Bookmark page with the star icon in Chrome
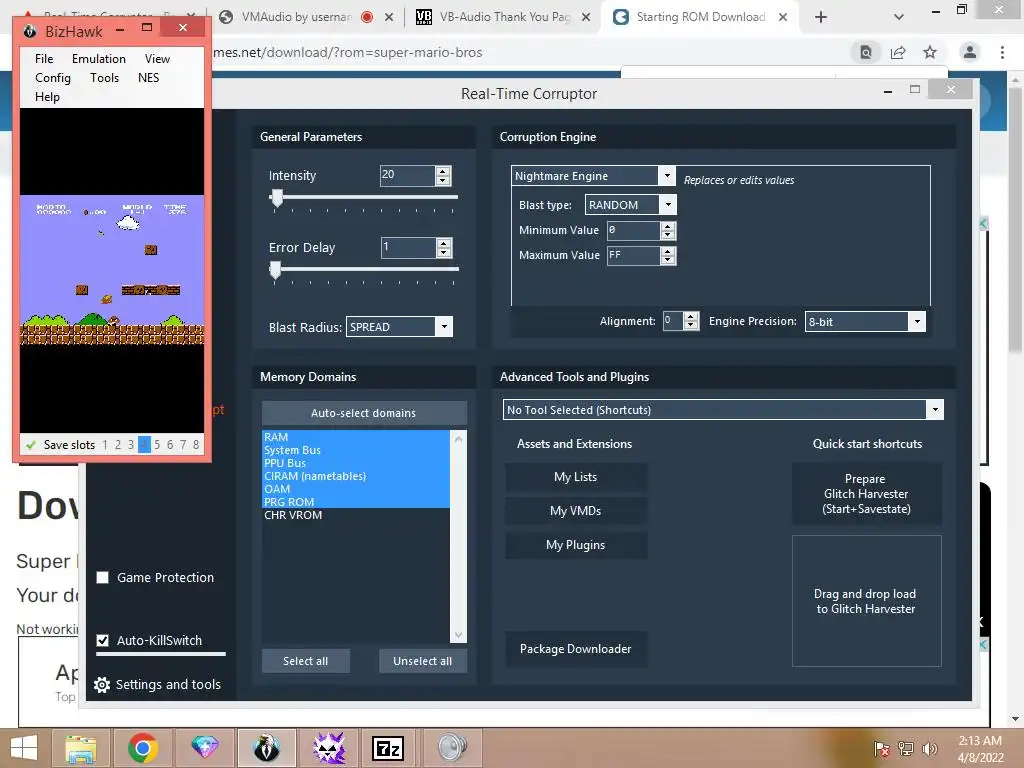This screenshot has height=768, width=1024. 930,52
